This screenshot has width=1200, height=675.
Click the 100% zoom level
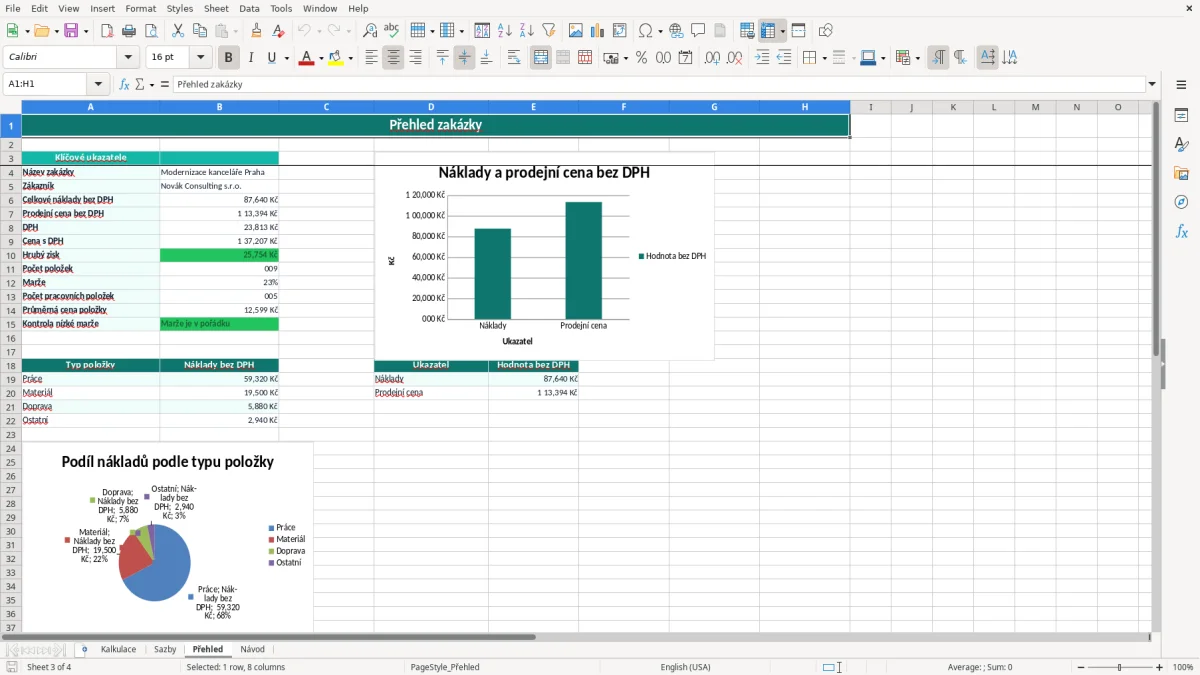click(x=1183, y=667)
